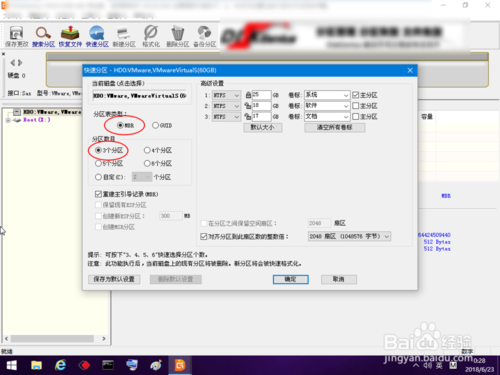Click the Recover Files (恢复文件) icon
Screen dimensions: 500x375
click(70, 36)
